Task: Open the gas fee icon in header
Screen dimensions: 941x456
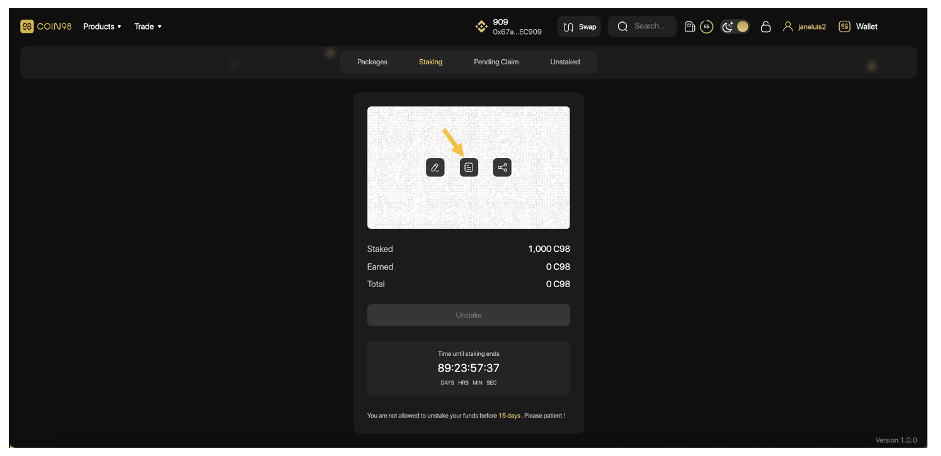Action: point(690,27)
